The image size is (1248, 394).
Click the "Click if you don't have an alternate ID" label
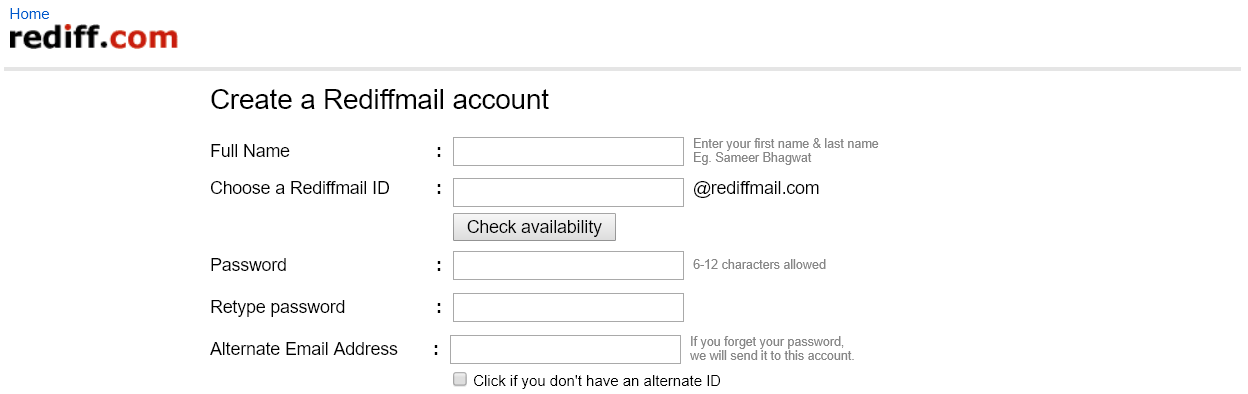(597, 381)
